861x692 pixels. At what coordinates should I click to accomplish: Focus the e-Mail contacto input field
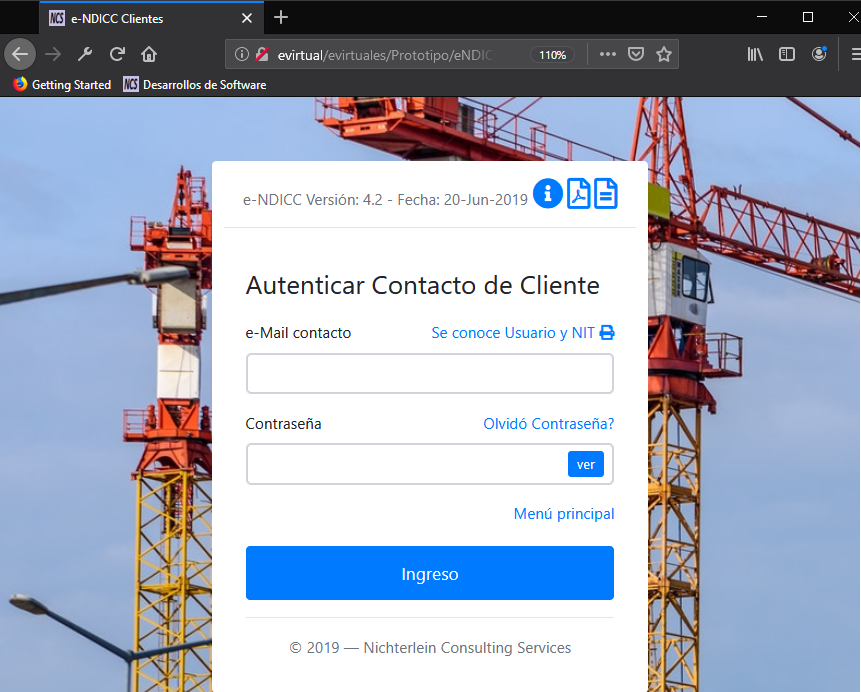click(429, 374)
